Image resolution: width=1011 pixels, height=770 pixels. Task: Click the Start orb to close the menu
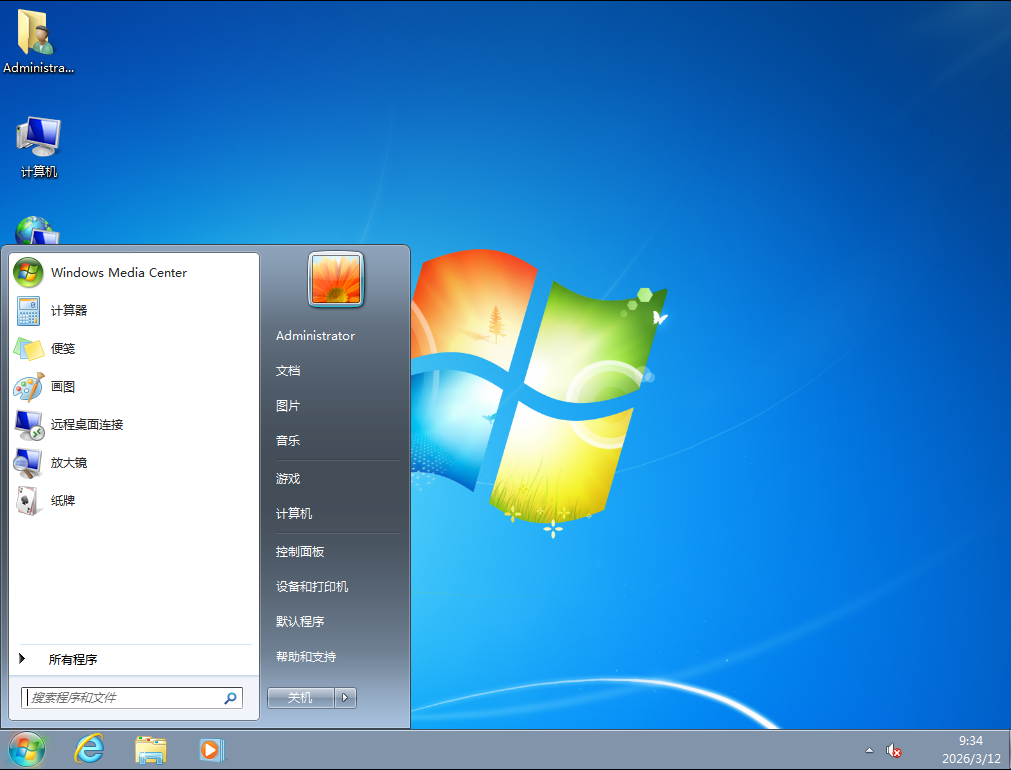pos(26,749)
